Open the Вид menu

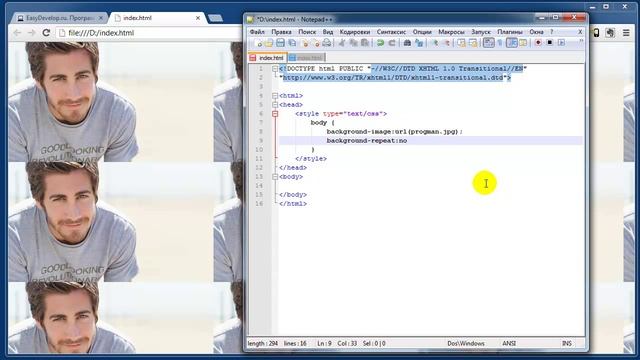click(x=328, y=32)
